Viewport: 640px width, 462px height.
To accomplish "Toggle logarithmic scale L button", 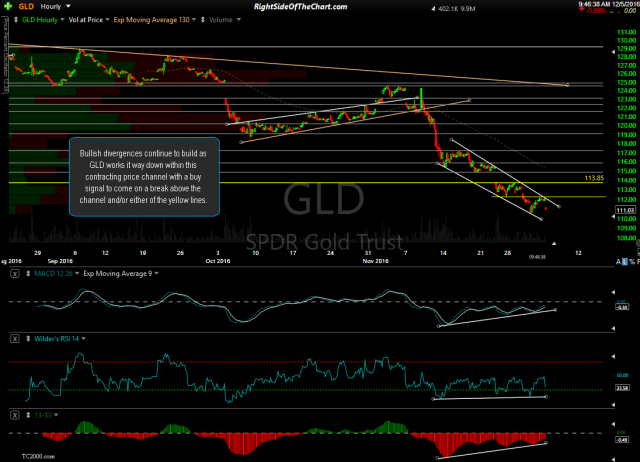I will coord(625,262).
